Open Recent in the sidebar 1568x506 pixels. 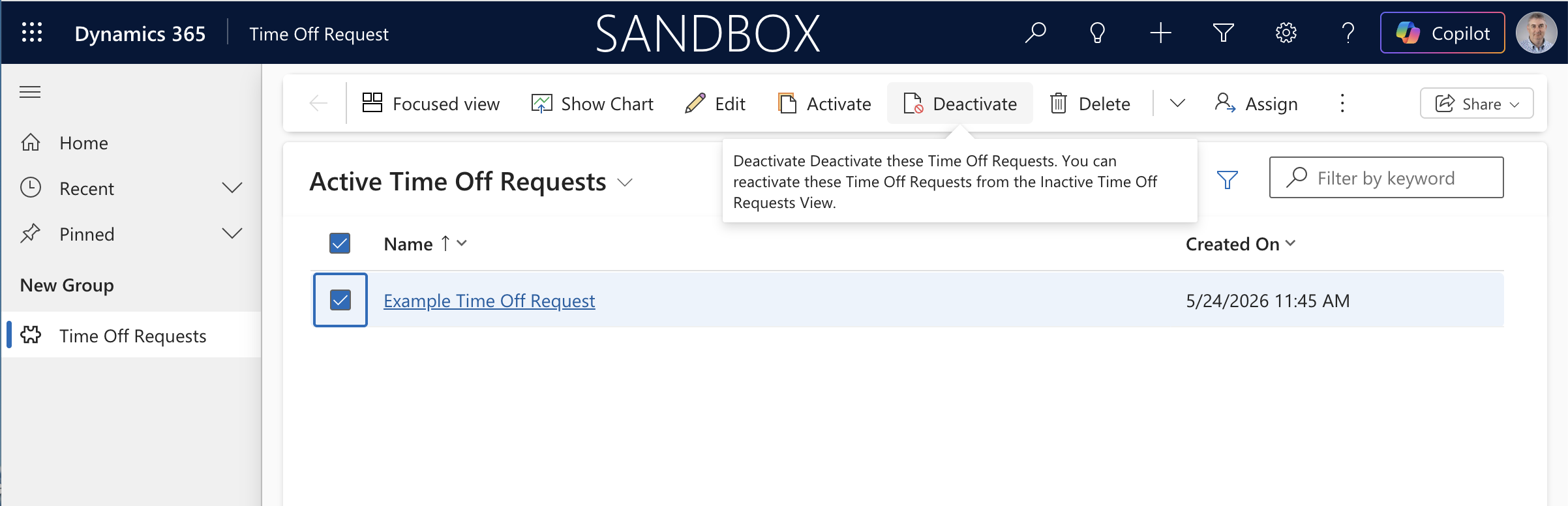[86, 188]
